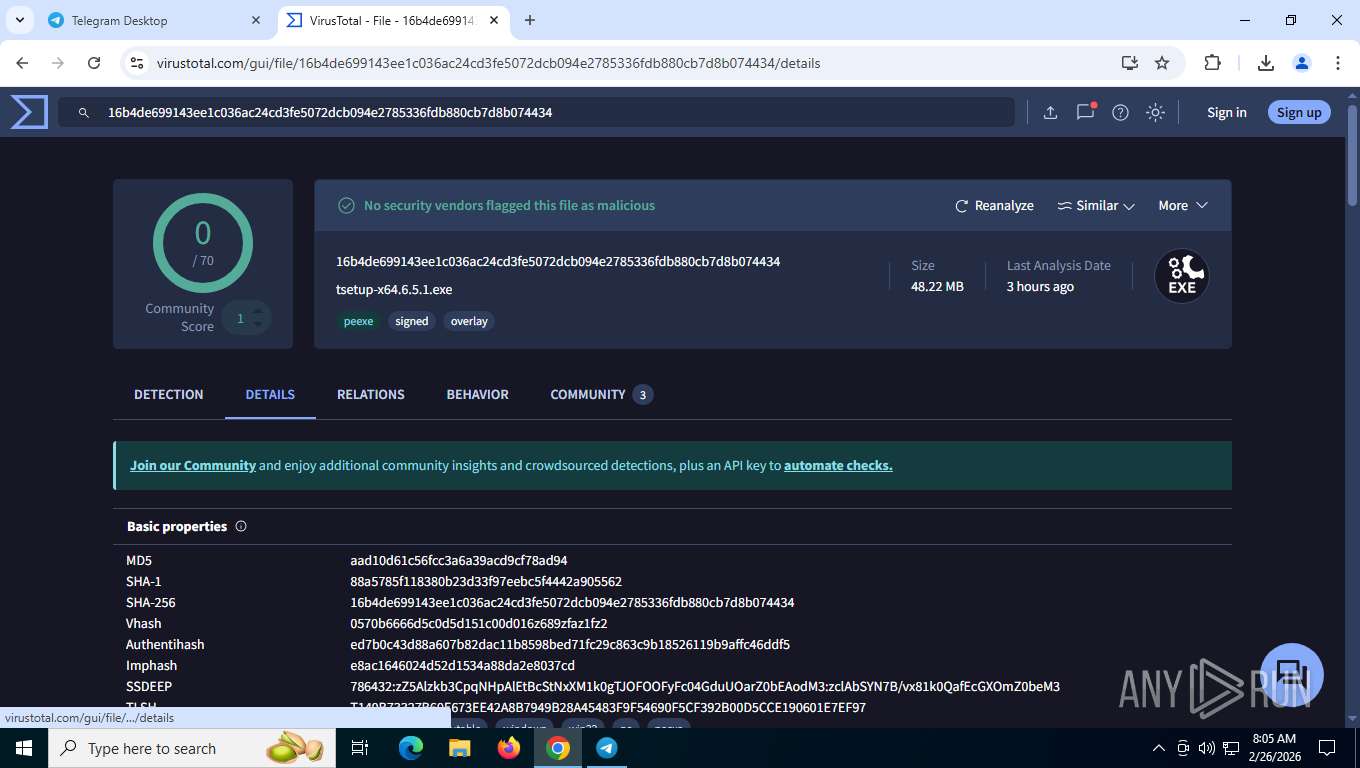The height and width of the screenshot is (768, 1360).
Task: View site information icon in address bar
Action: 137,63
